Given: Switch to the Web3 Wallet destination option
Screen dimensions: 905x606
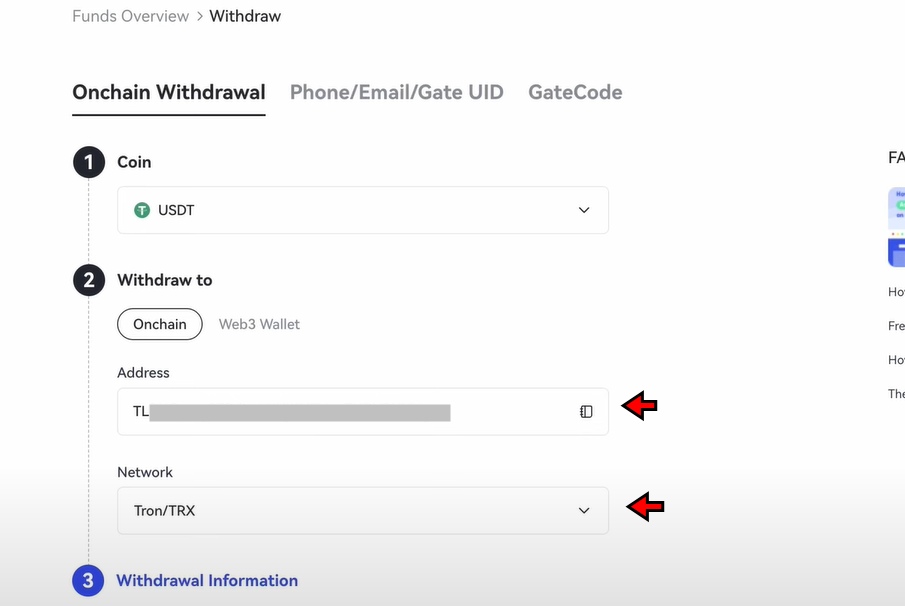Looking at the screenshot, I should click(259, 324).
